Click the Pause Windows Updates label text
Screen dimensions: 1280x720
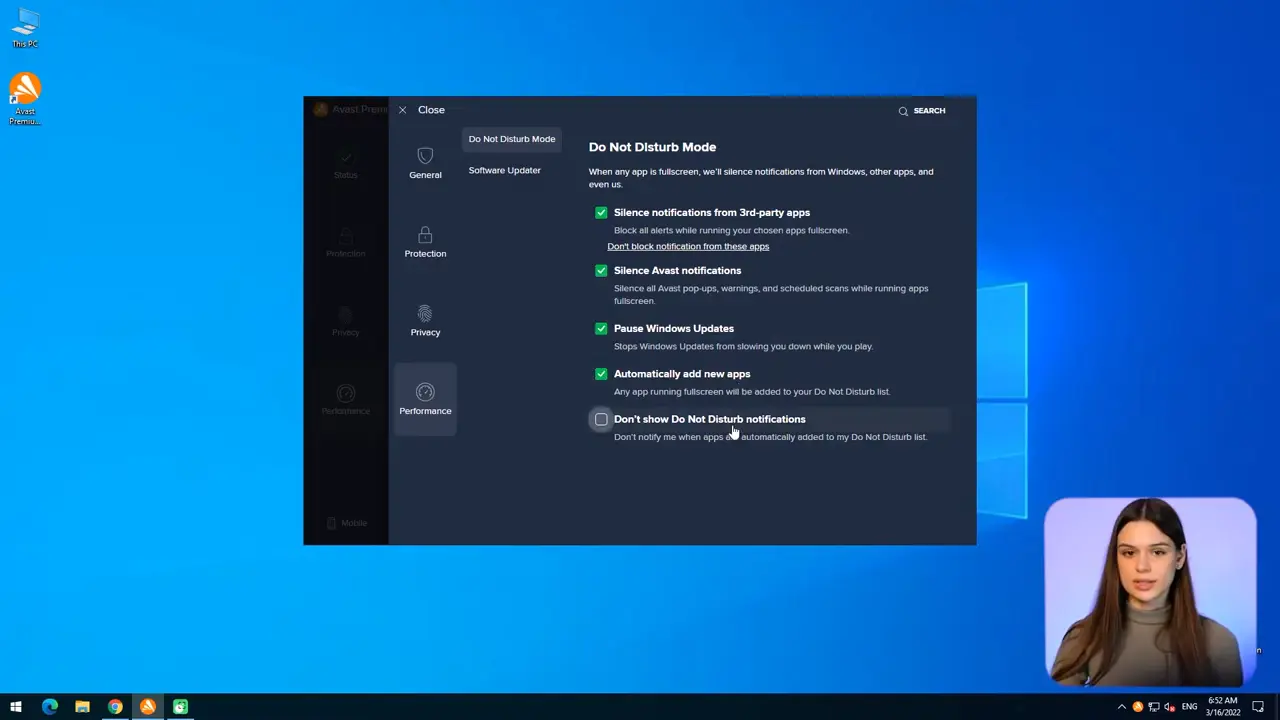pyautogui.click(x=674, y=328)
